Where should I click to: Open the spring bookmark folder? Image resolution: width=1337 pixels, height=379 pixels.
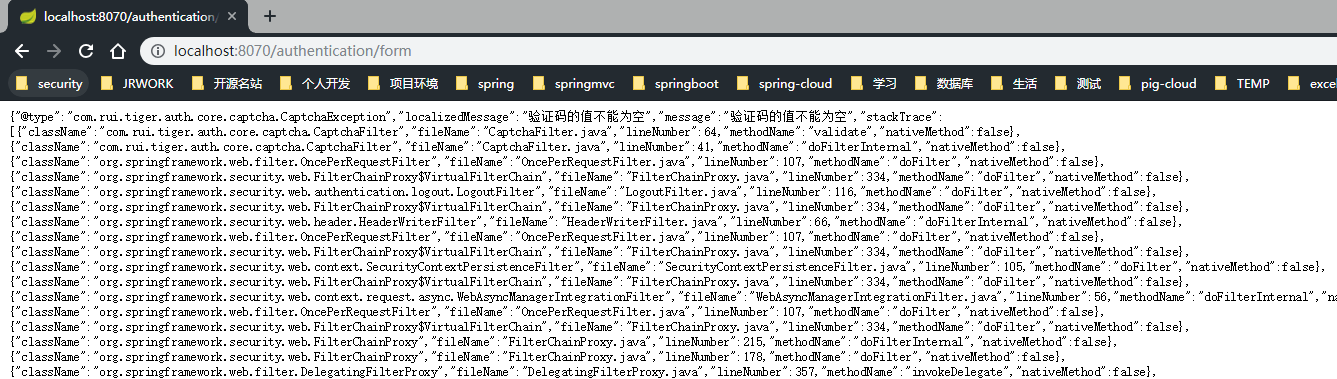point(485,83)
